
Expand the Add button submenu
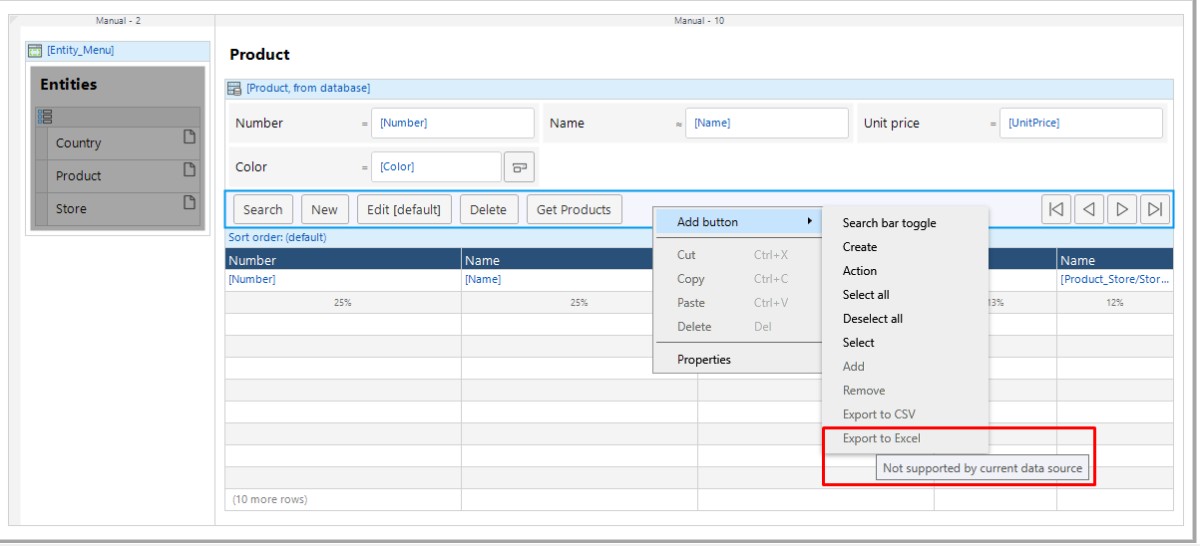tap(735, 221)
